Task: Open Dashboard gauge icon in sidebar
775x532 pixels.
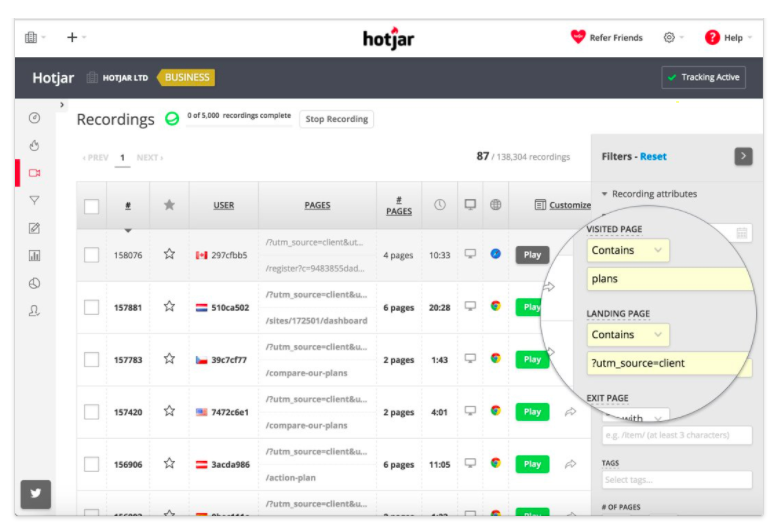Action: (x=34, y=118)
